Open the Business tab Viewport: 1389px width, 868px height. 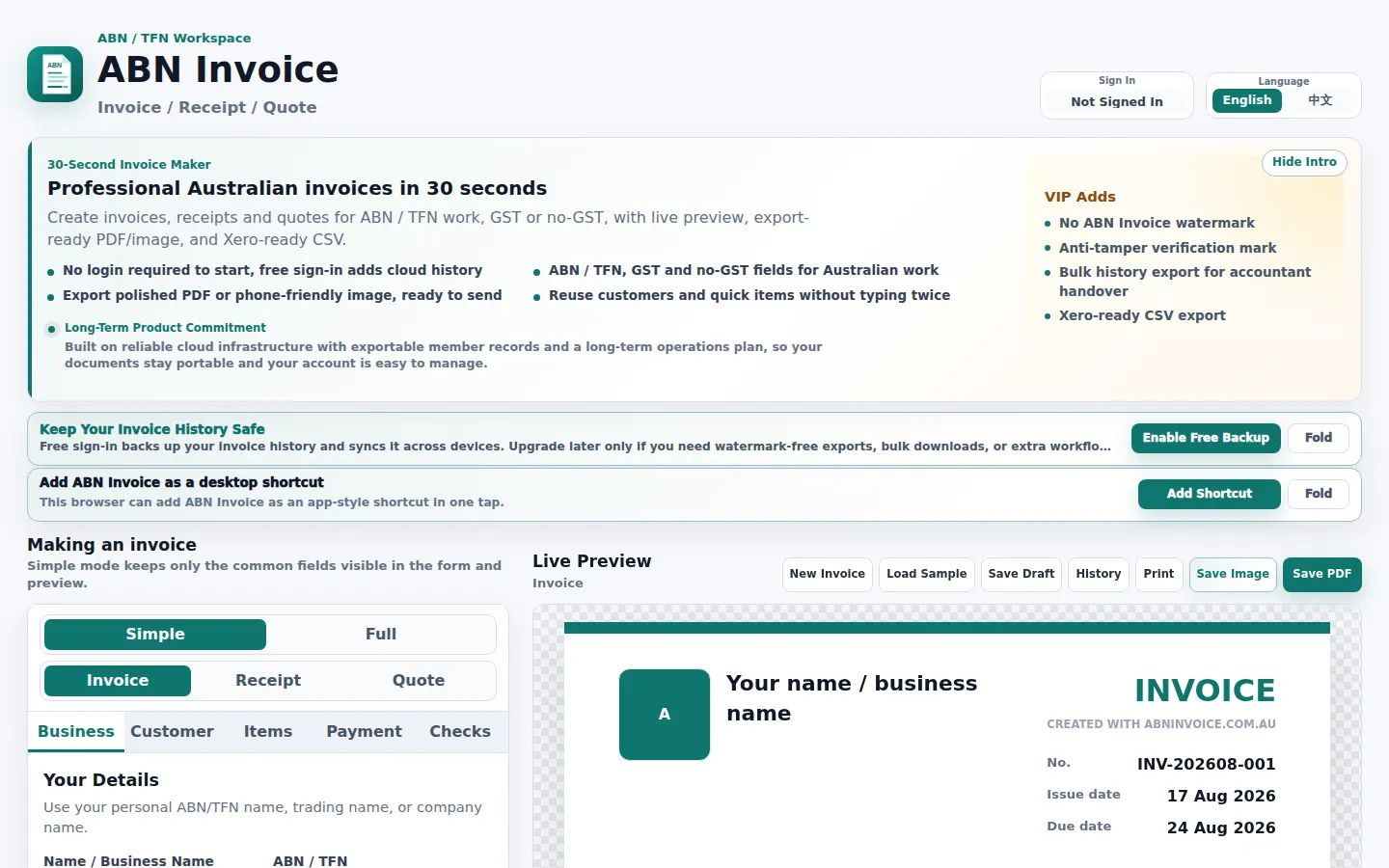[76, 732]
